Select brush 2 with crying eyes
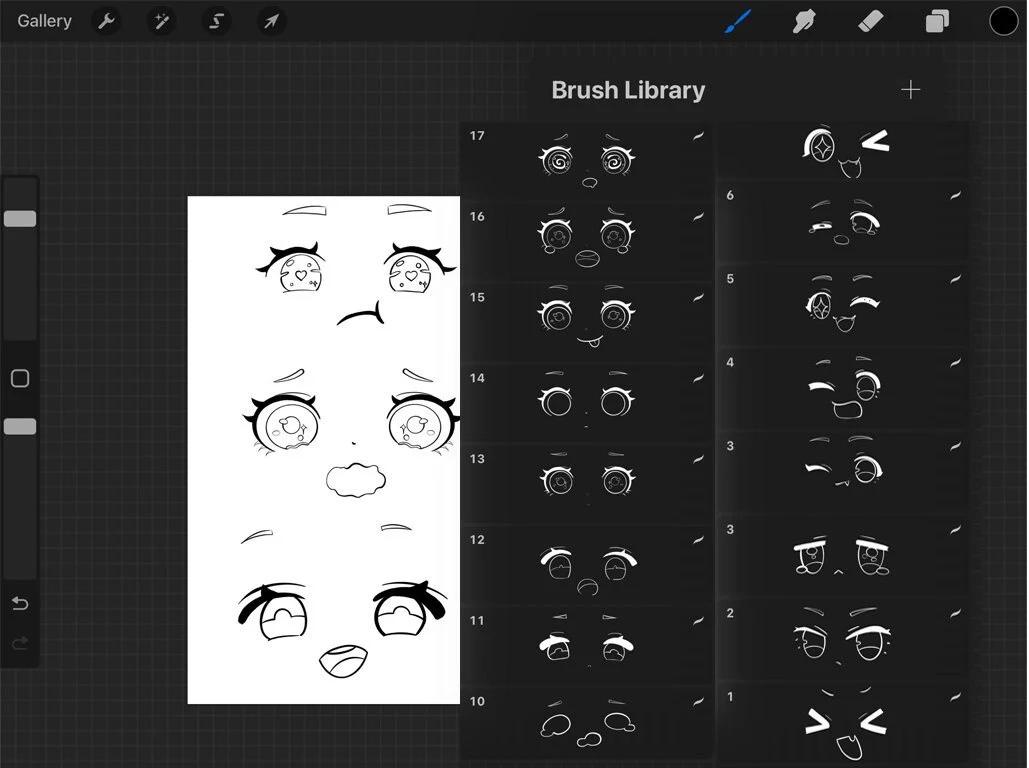 click(844, 641)
